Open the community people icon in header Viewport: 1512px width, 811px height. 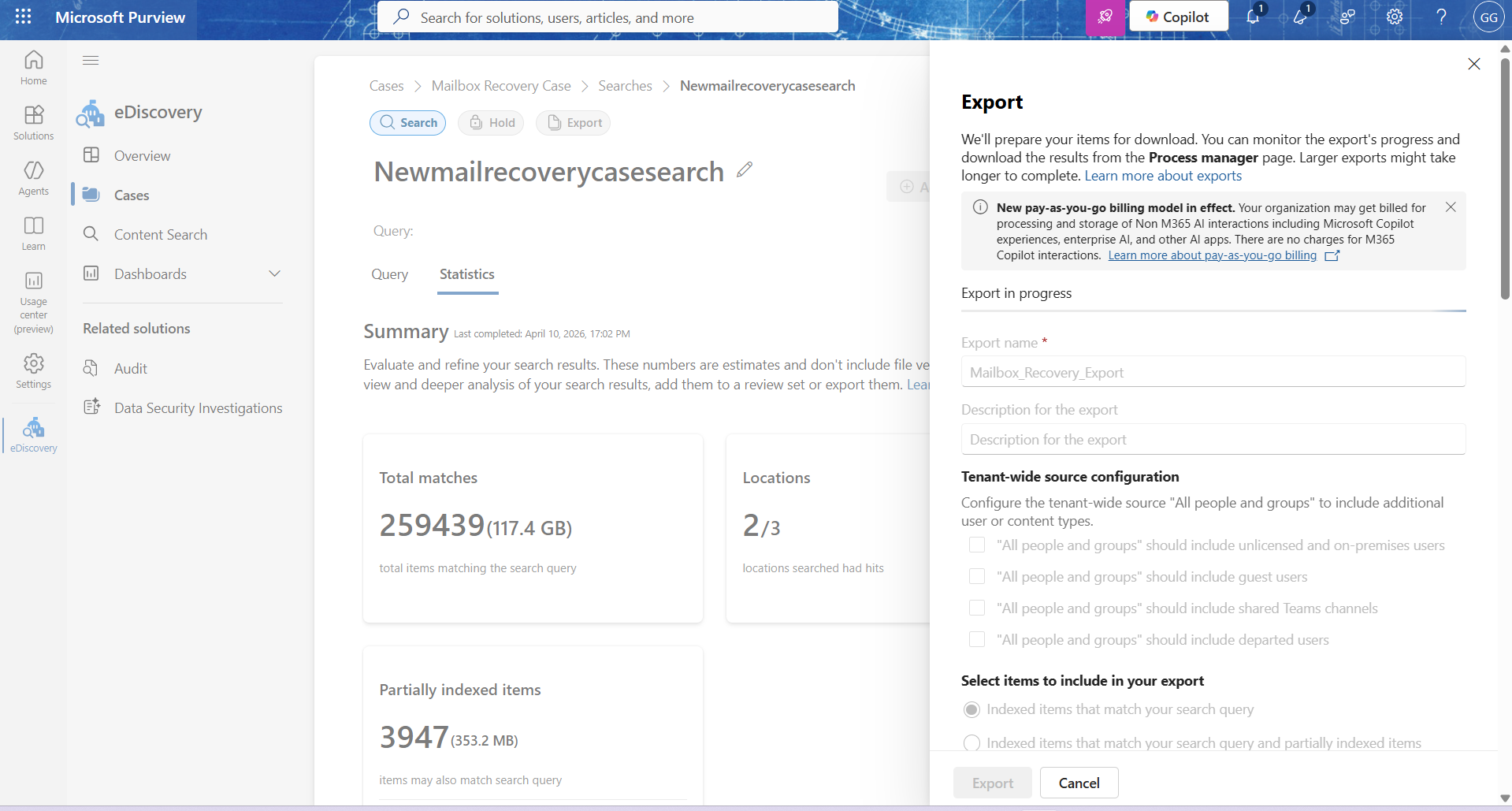(x=1347, y=17)
